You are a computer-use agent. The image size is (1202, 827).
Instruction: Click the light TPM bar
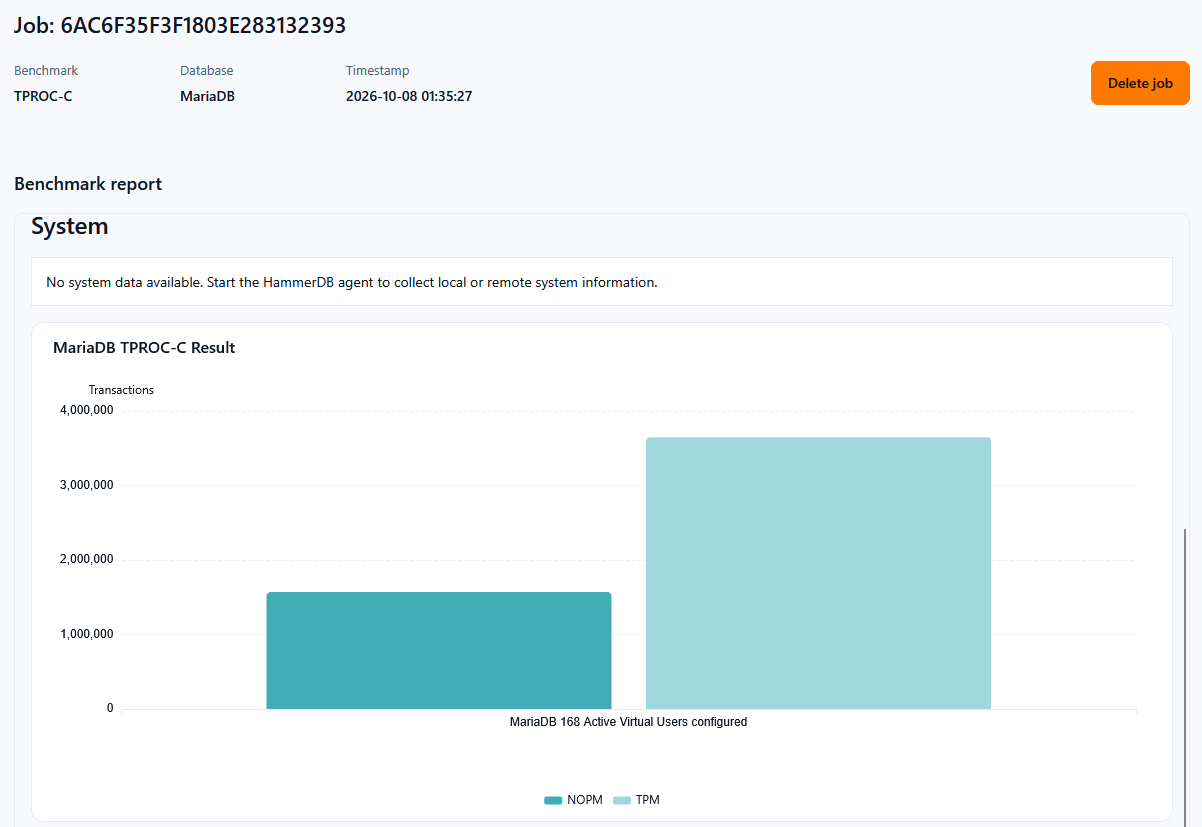tap(818, 573)
